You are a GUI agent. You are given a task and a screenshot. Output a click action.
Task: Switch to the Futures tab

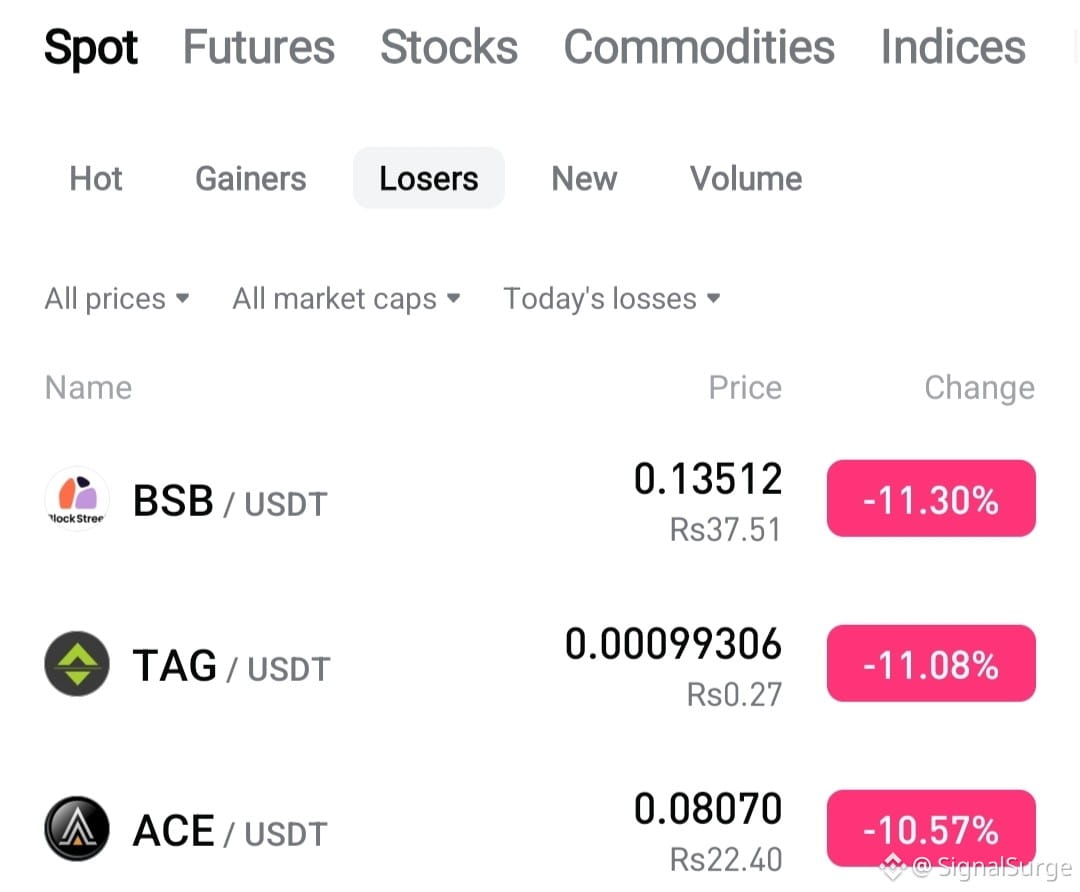coord(258,47)
